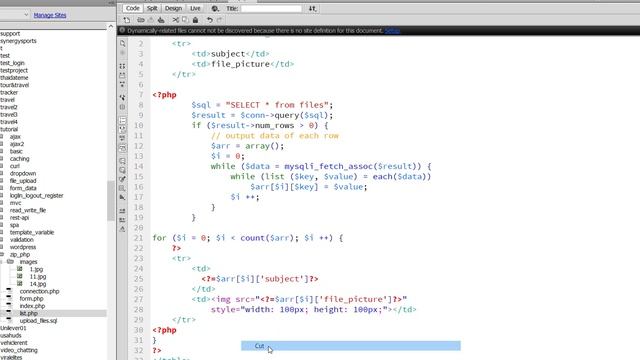Click the Paste clipboard icon in the toolbar
Screen dimensions: 640x360
point(196,20)
